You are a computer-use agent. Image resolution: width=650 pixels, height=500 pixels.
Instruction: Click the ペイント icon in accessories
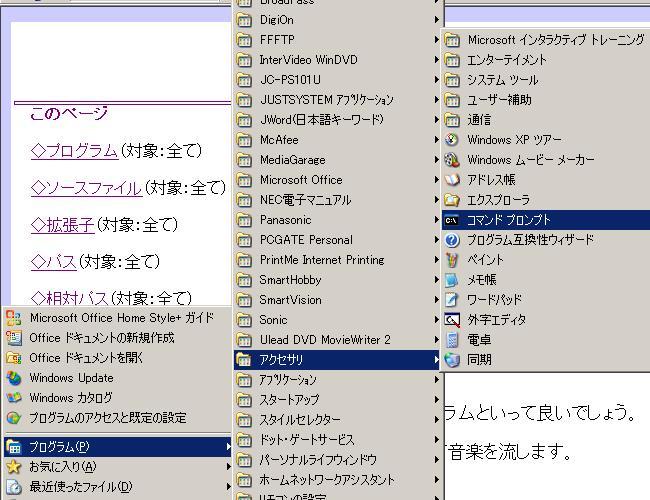click(452, 260)
